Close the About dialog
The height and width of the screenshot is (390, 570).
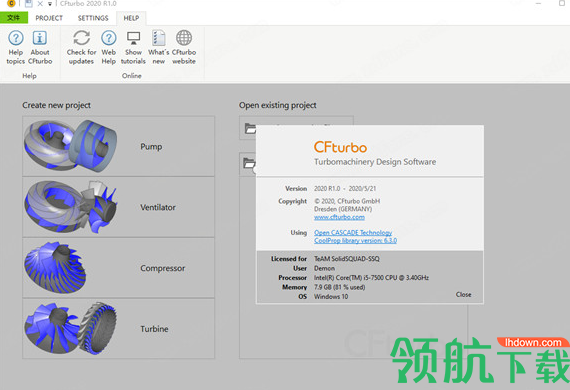(463, 294)
